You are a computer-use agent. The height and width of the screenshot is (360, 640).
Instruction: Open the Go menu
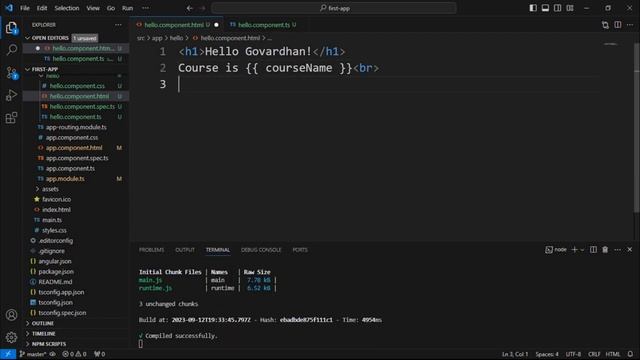(111, 8)
